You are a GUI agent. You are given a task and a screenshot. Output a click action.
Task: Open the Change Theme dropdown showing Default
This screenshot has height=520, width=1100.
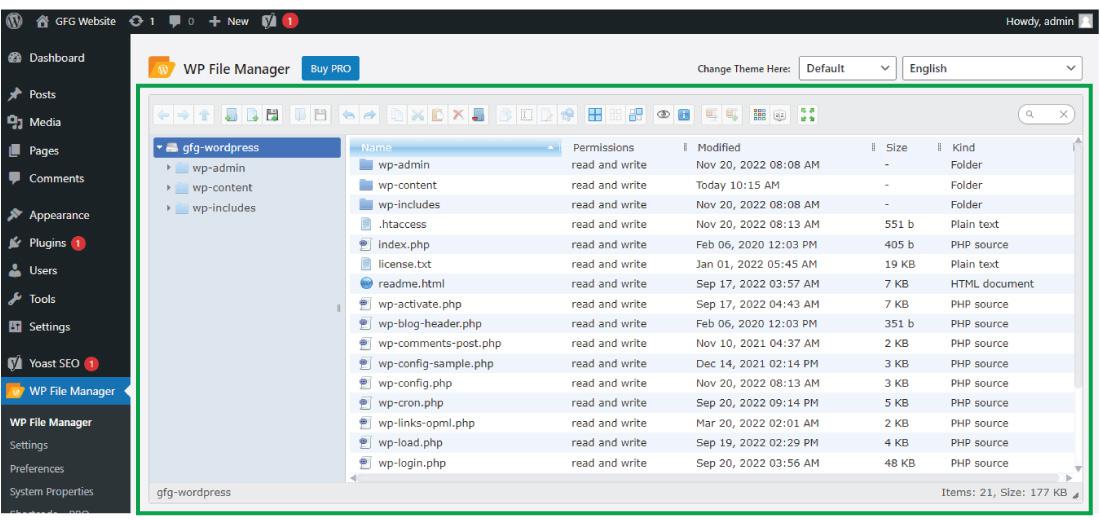tap(847, 68)
